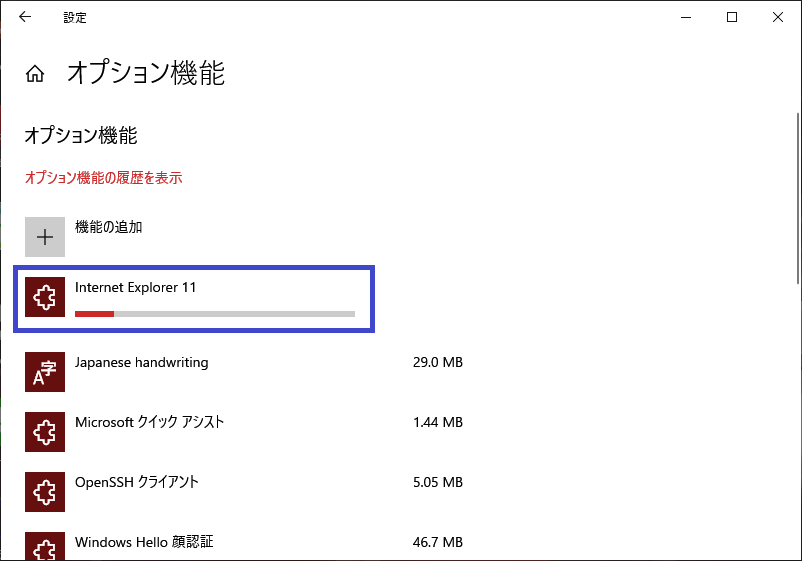Click the 設定 window title text
This screenshot has height=561, width=802.
[75, 18]
